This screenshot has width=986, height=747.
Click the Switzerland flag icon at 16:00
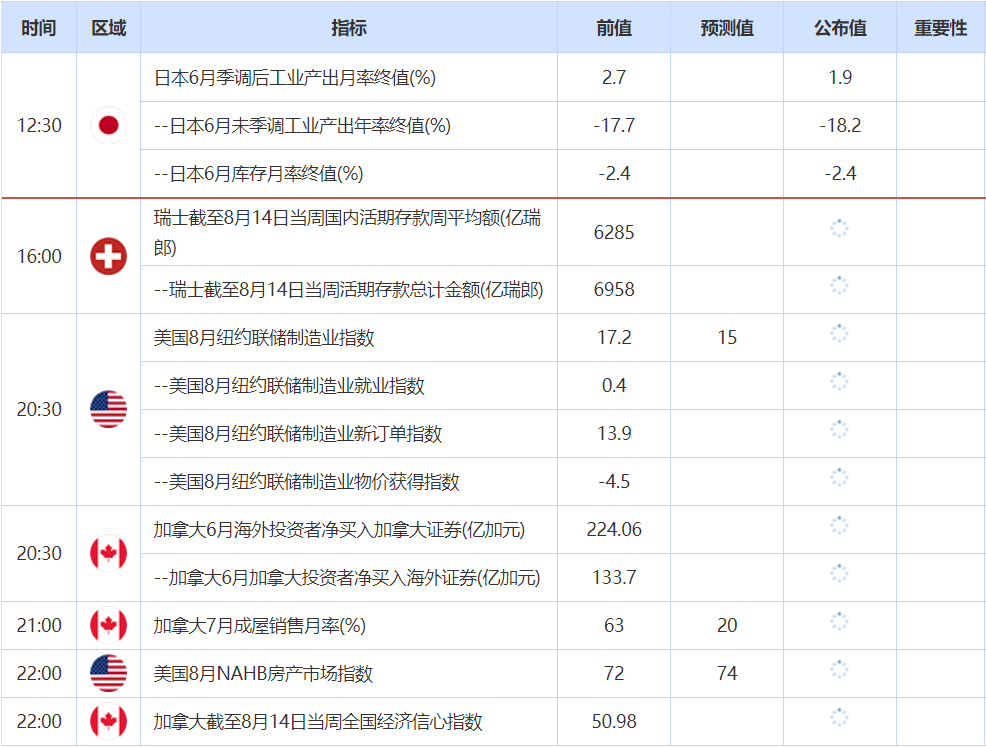coord(108,256)
